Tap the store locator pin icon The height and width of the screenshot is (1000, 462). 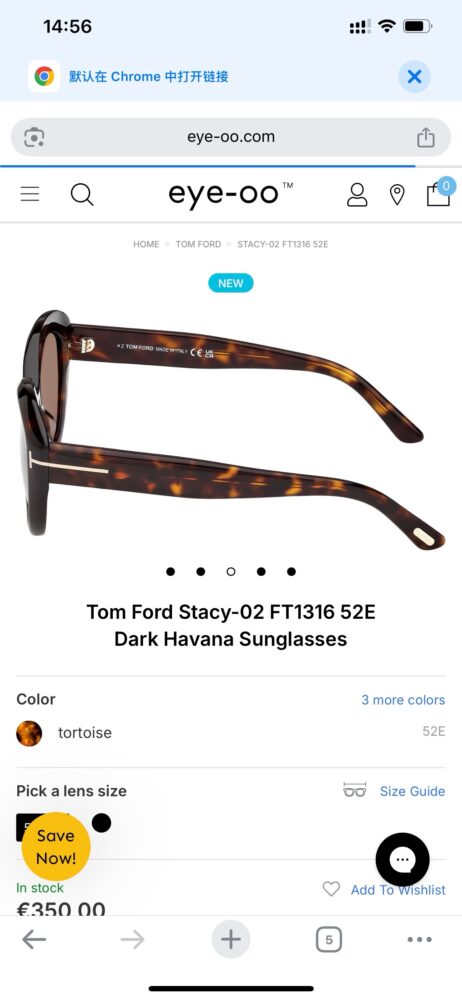[397, 195]
